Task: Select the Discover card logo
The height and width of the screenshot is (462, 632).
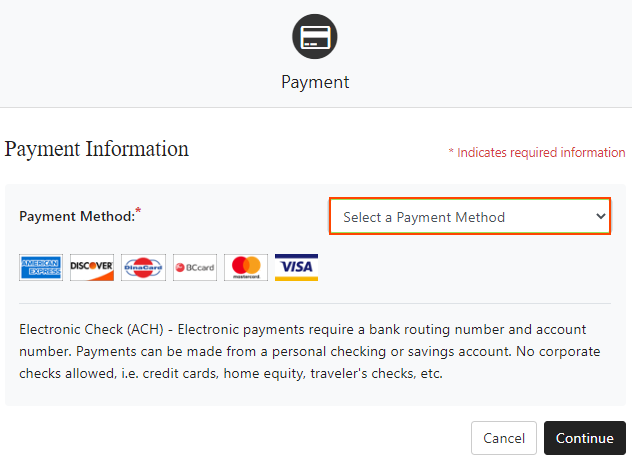Action: [x=92, y=267]
